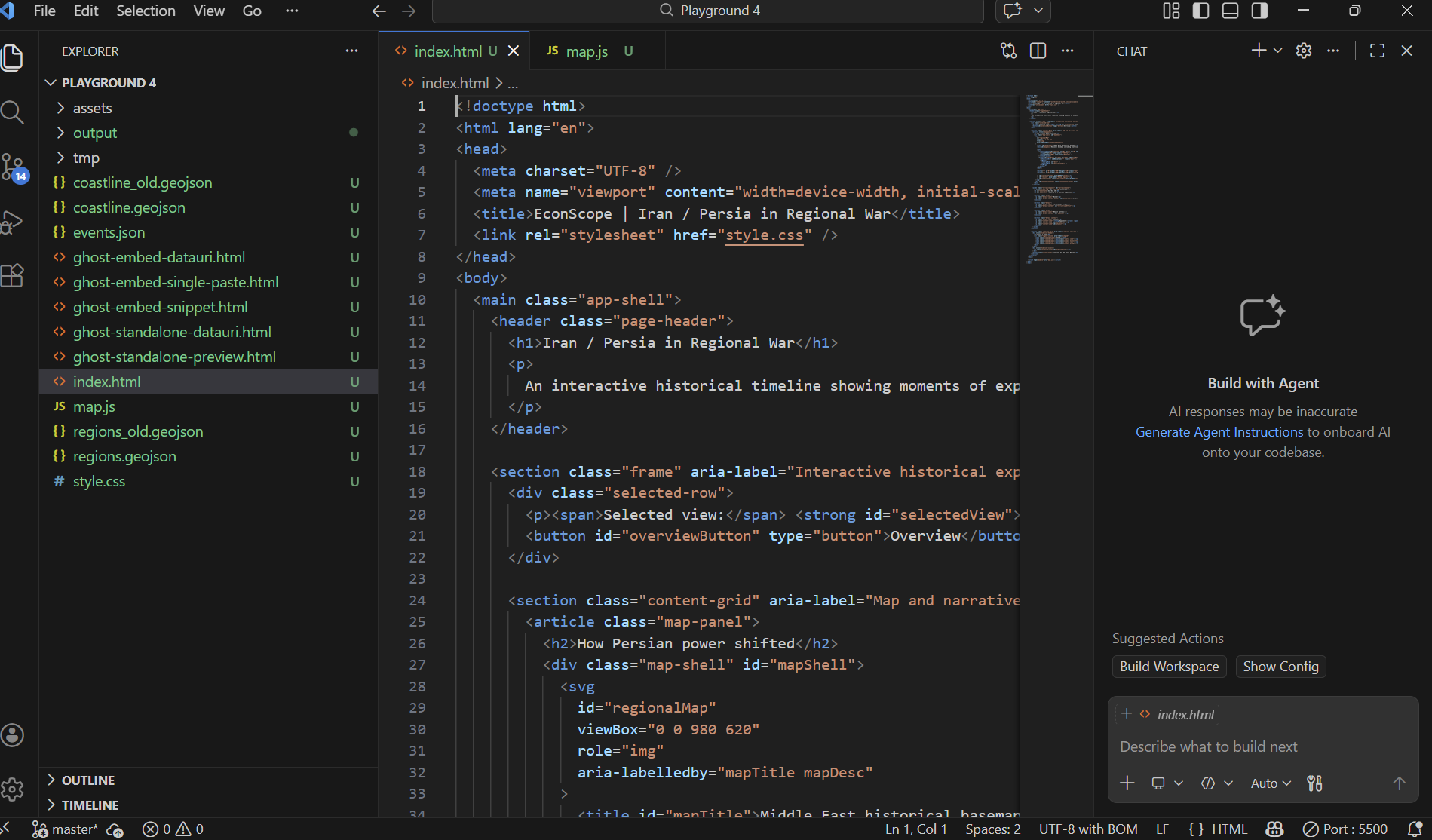Toggle the primary side bar layout button

pyautogui.click(x=1200, y=11)
